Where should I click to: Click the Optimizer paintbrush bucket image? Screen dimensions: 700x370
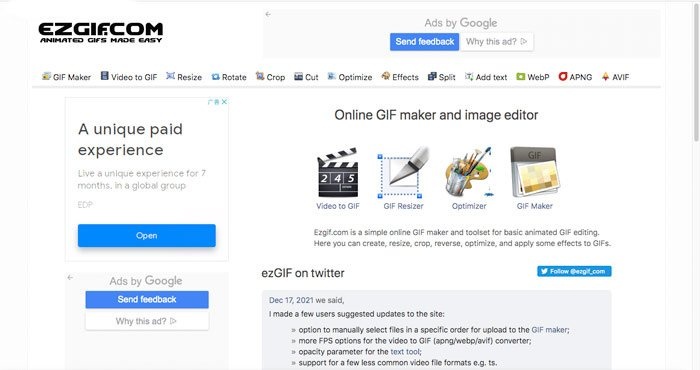click(469, 173)
